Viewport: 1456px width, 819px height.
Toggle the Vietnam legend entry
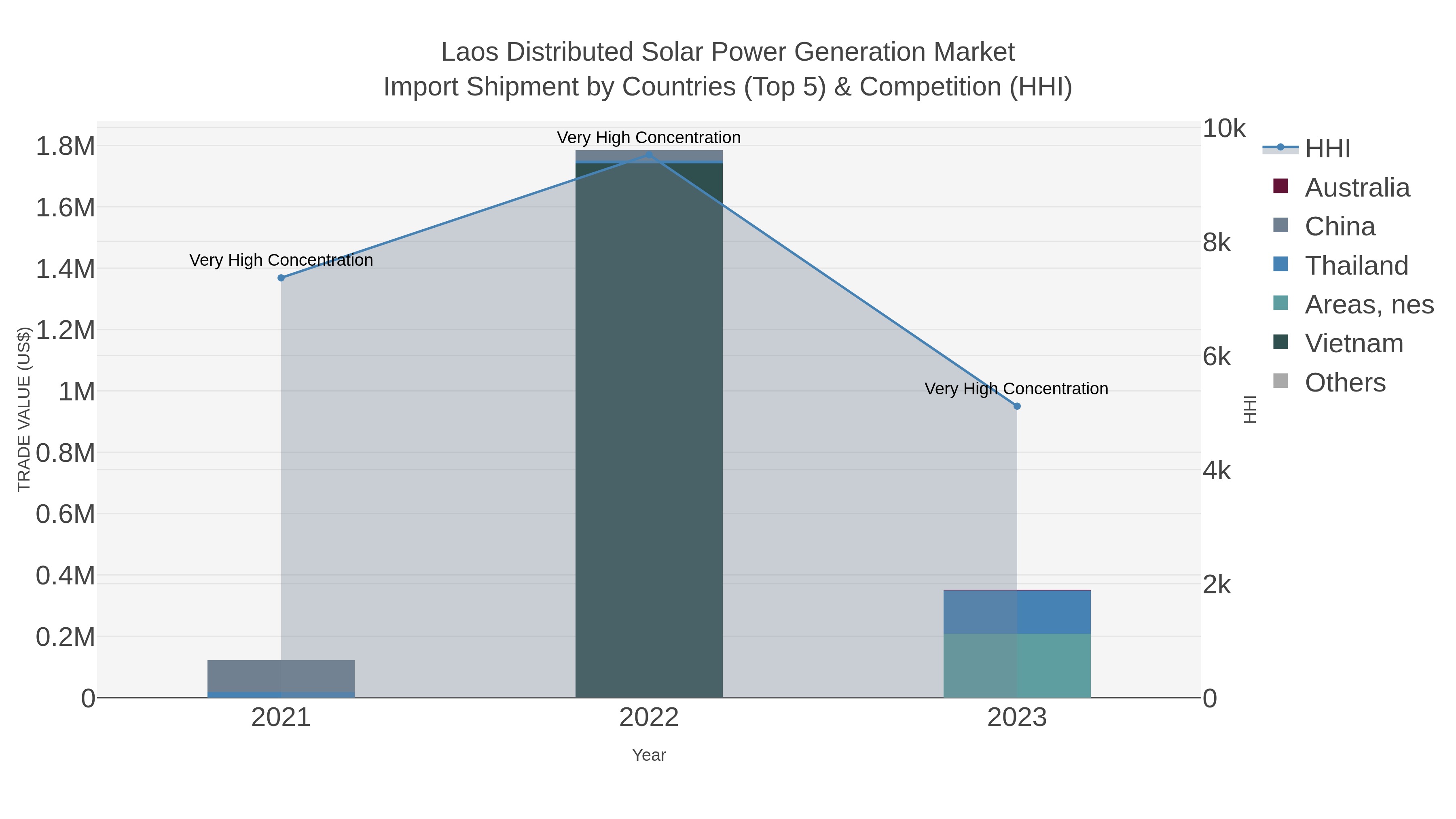1338,344
